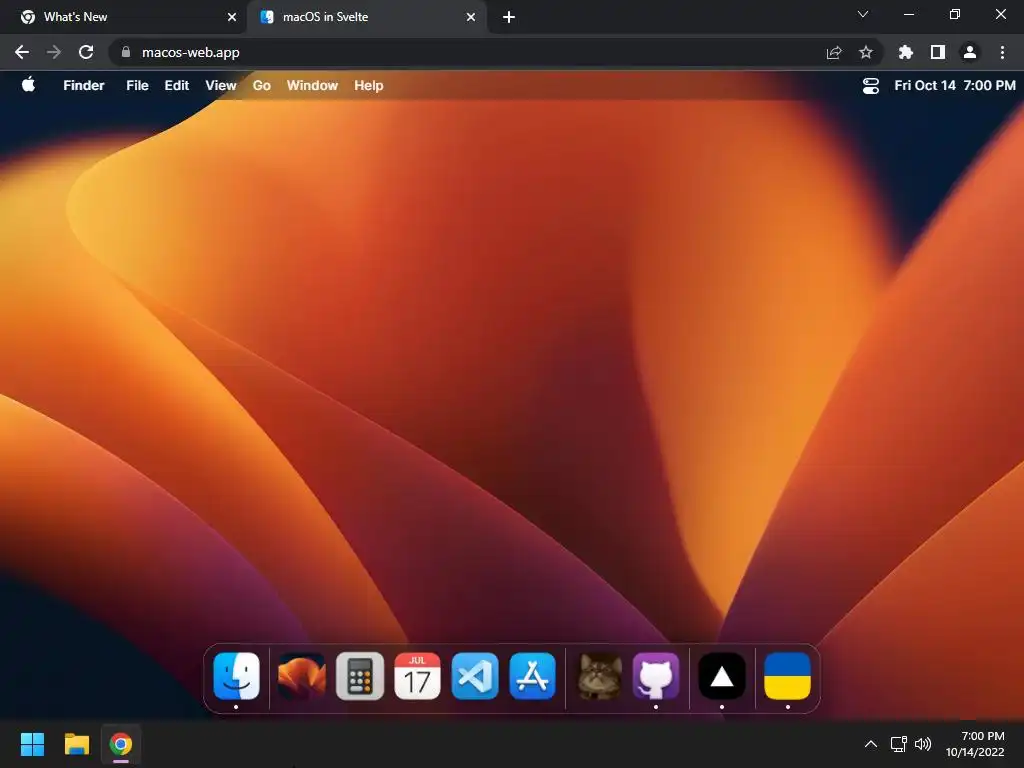This screenshot has height=768, width=1024.
Task: Reload the macos-web.app page
Action: coord(86,52)
